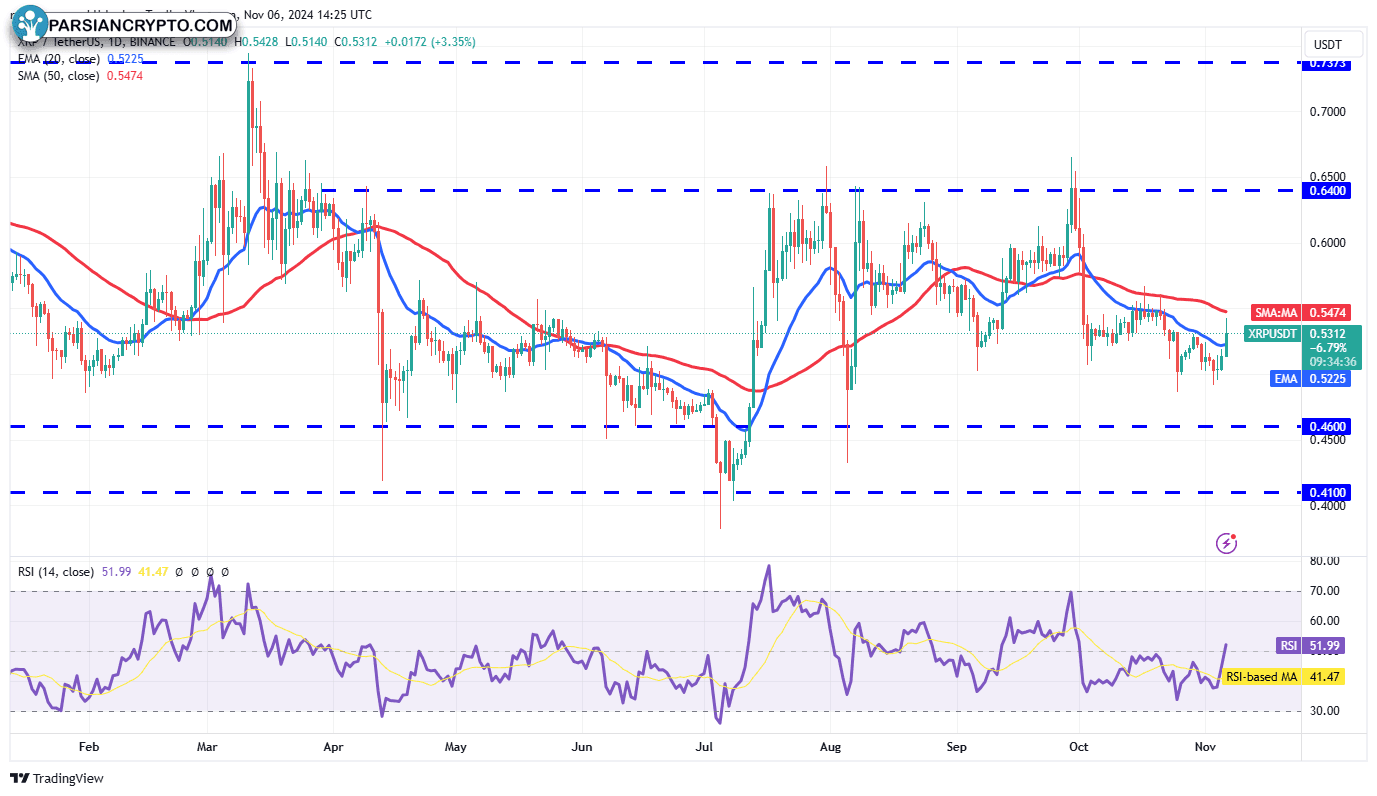Click the yellow RSI-based MA 41.47 label
This screenshot has width=1377, height=796.
pyautogui.click(x=1284, y=677)
